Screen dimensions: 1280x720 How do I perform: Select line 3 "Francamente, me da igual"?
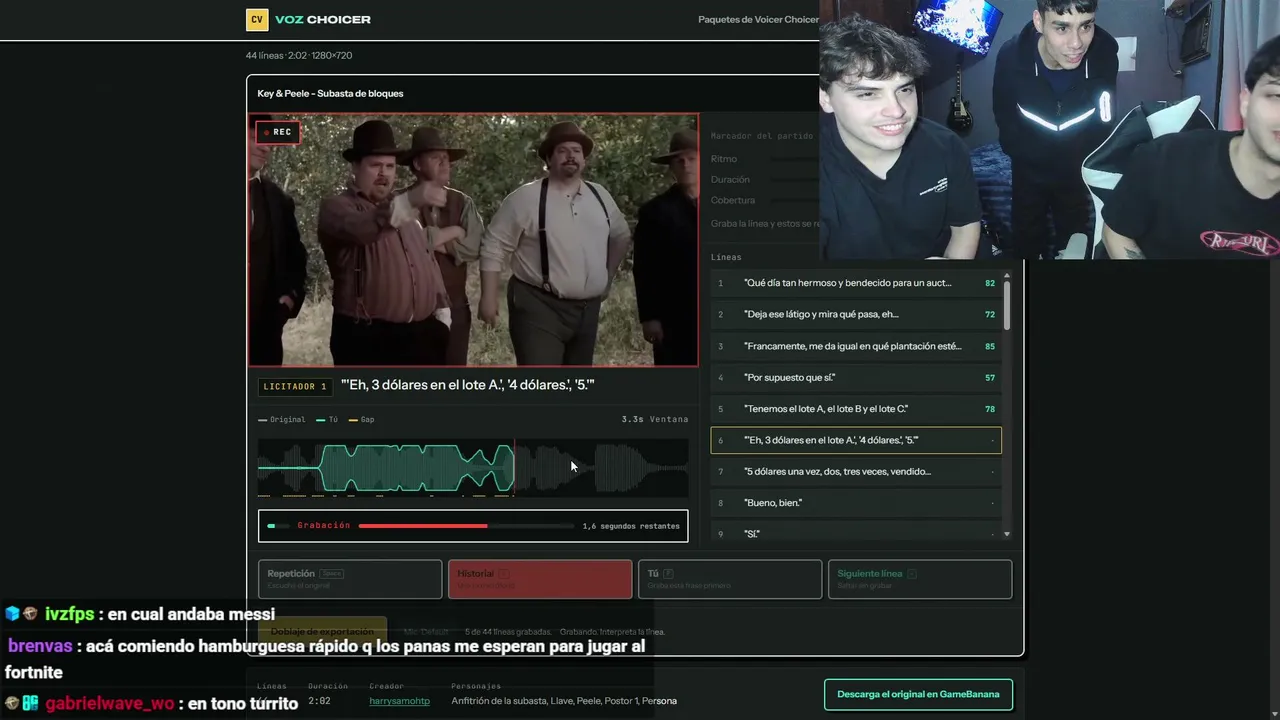[x=856, y=346]
